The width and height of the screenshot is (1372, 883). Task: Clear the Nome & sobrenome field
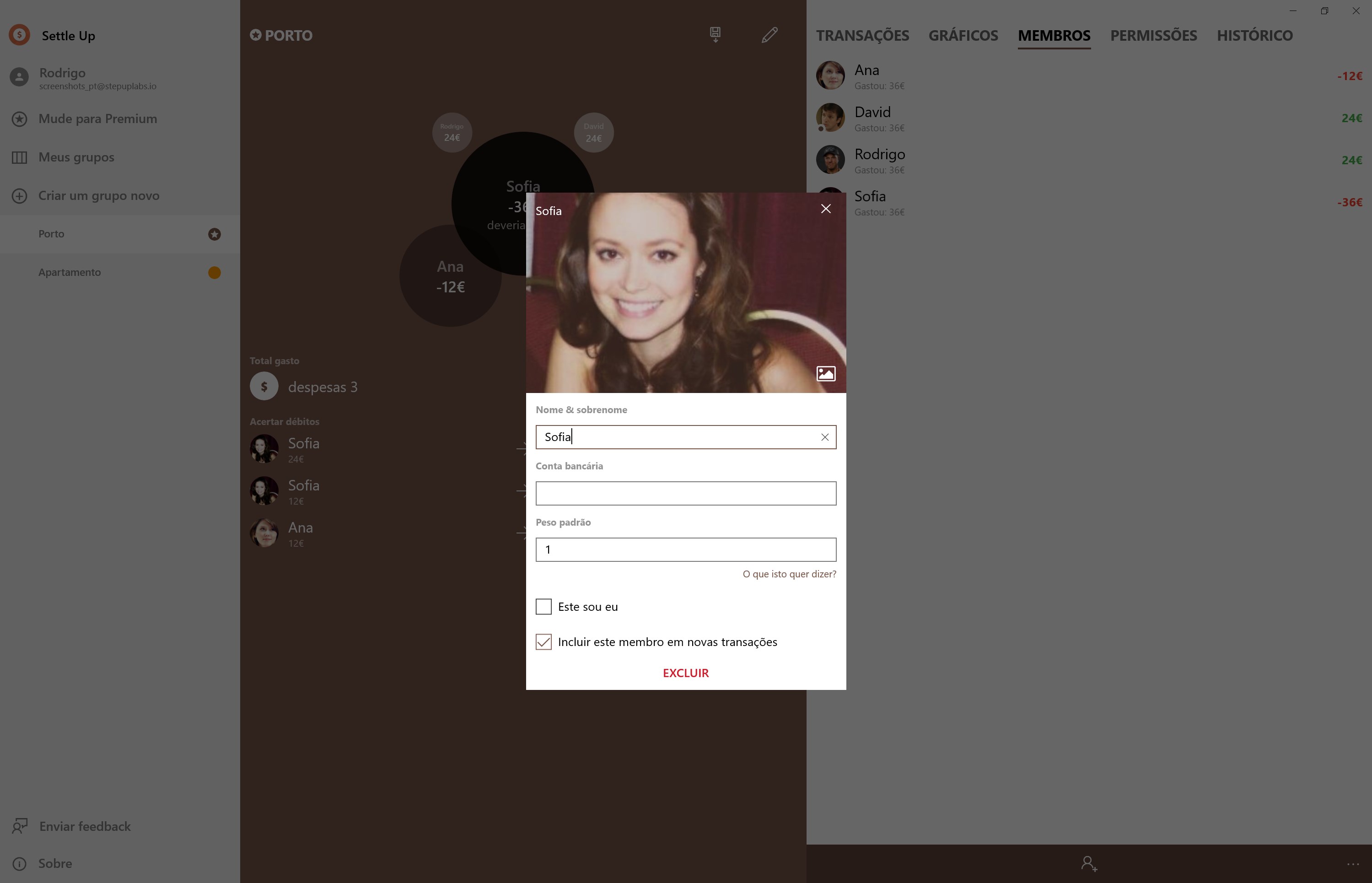click(x=824, y=437)
